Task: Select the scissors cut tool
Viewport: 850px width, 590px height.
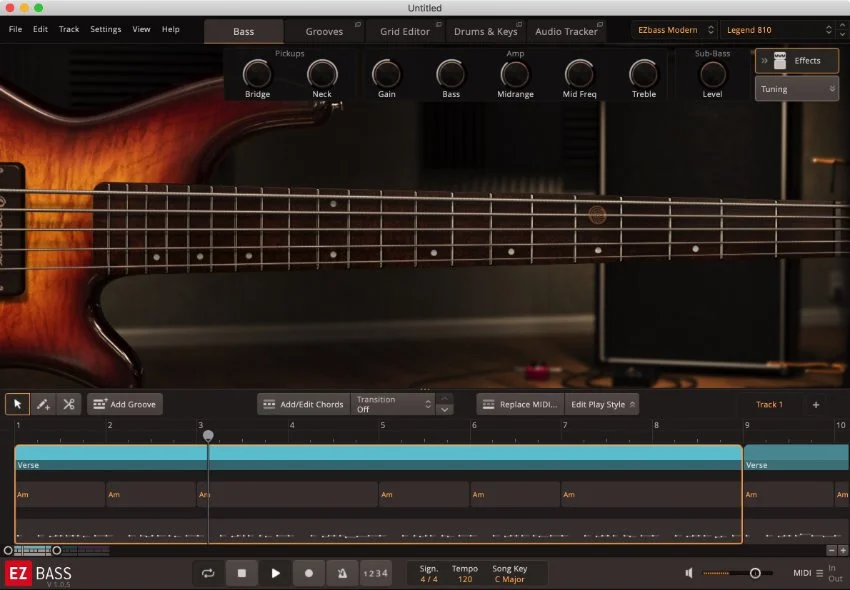Action: pos(69,404)
